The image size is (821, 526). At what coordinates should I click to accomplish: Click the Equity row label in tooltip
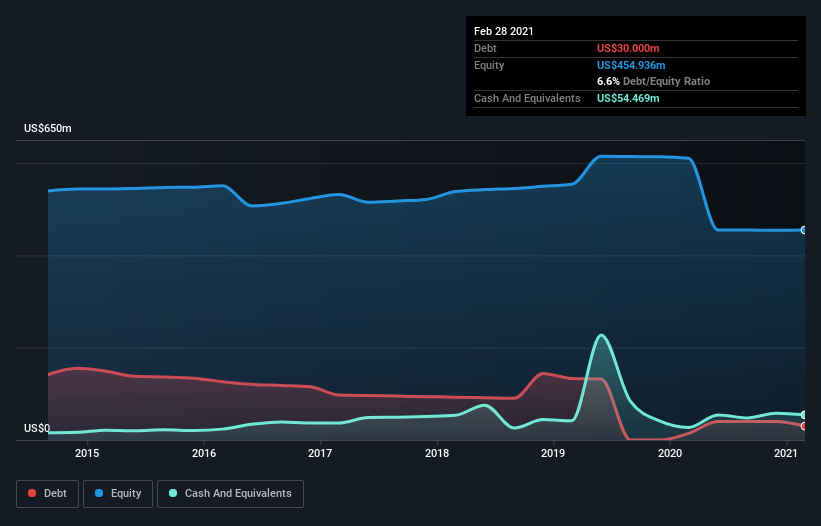[x=489, y=65]
